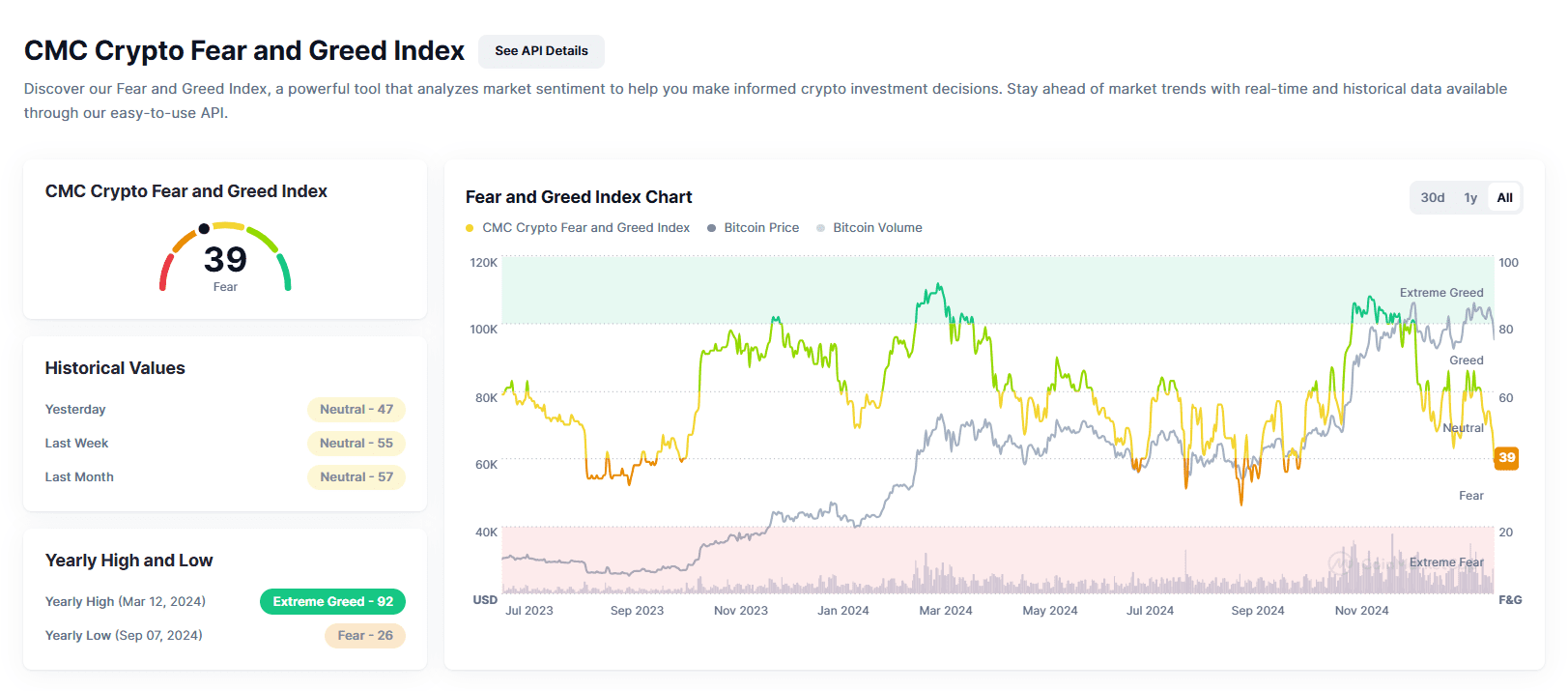Image resolution: width=1568 pixels, height=691 pixels.
Task: Click the Fear label under the gauge number
Action: (x=225, y=287)
